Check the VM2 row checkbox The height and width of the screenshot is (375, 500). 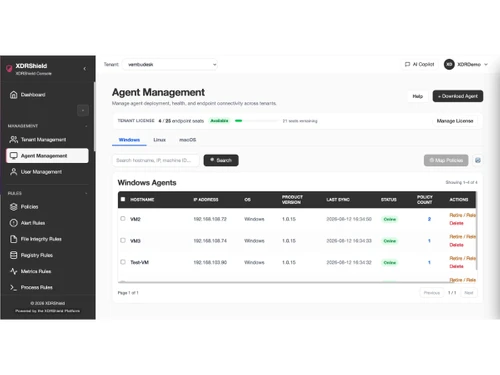click(123, 219)
